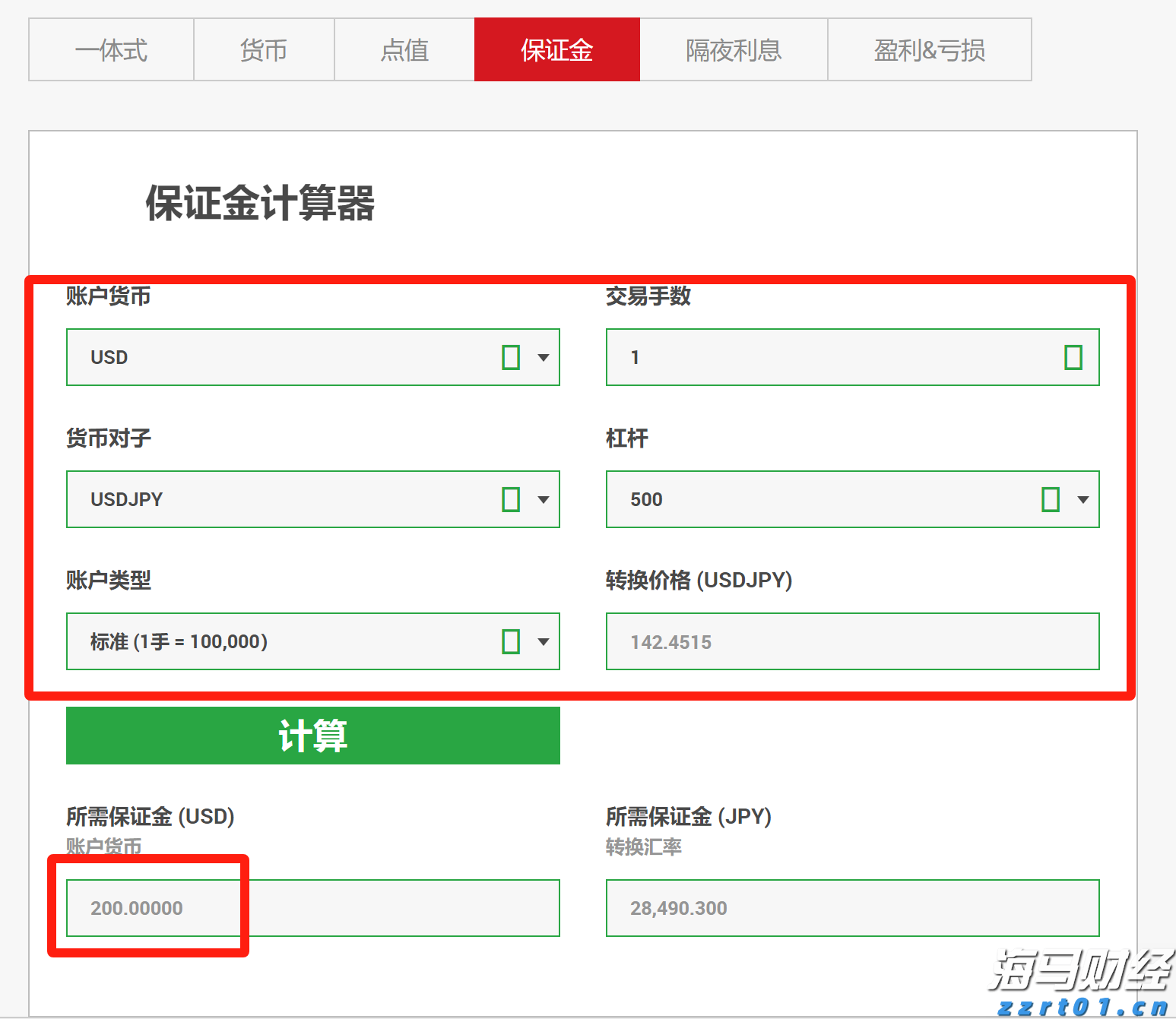切换到保证金选项卡
Screen dimensions: 1176x1019
coord(557,49)
